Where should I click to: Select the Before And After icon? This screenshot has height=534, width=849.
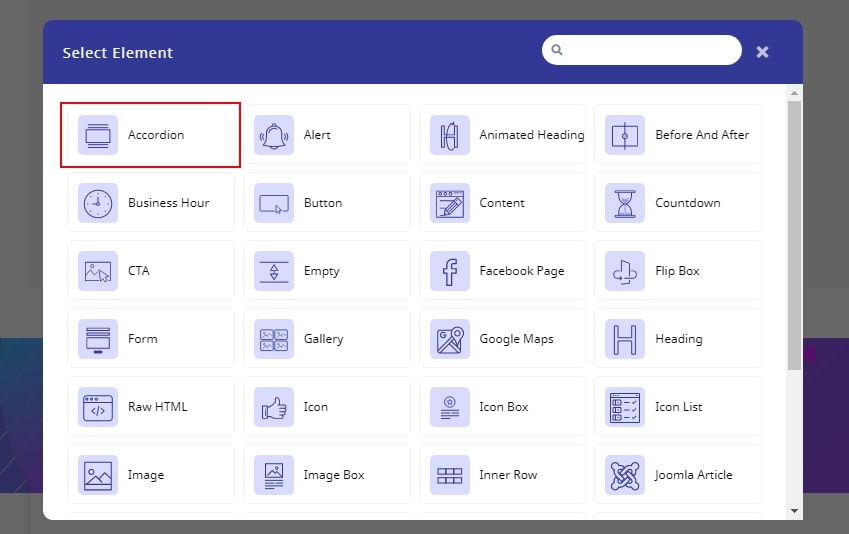625,135
